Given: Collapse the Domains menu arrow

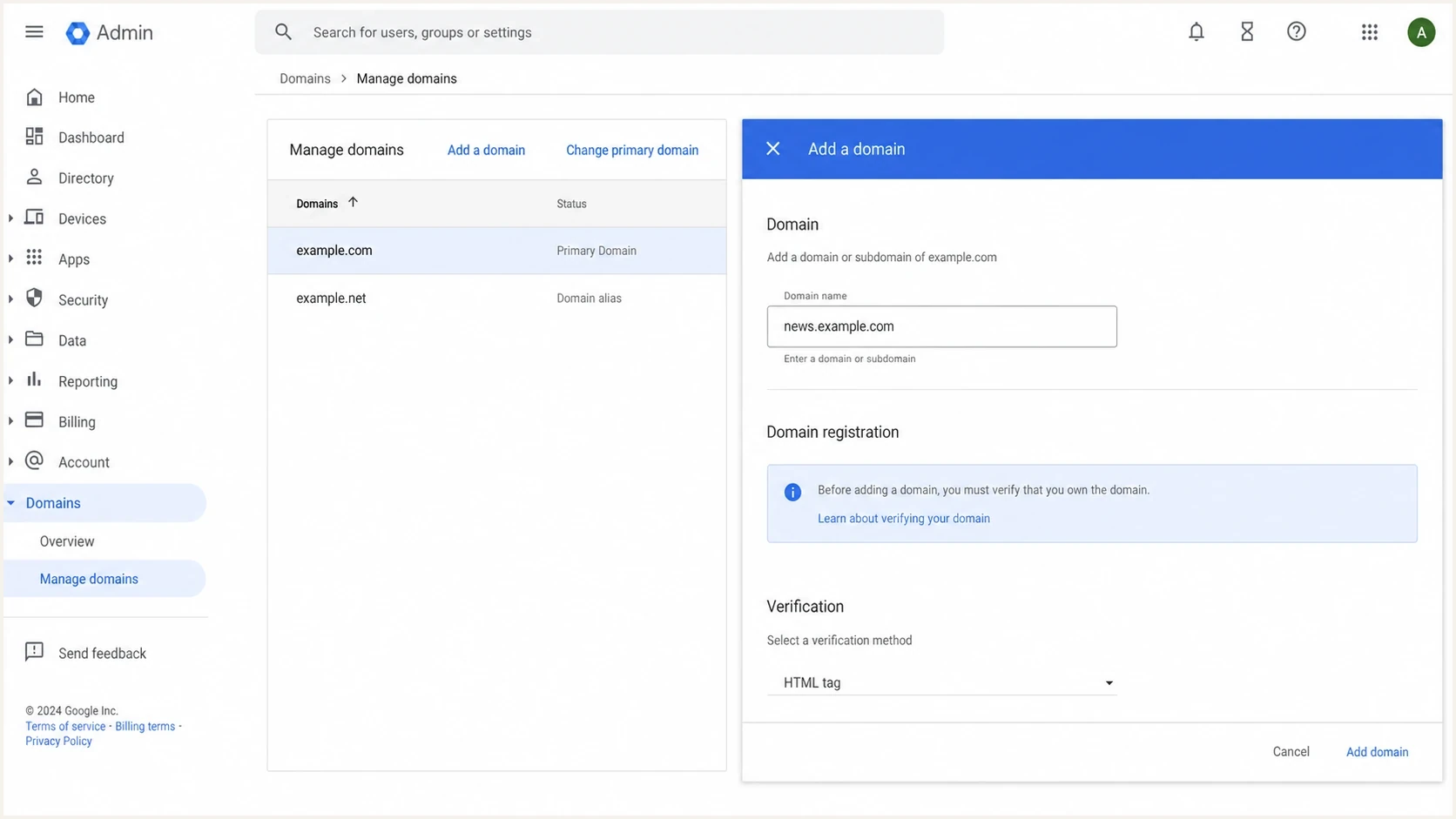Looking at the screenshot, I should (x=10, y=503).
